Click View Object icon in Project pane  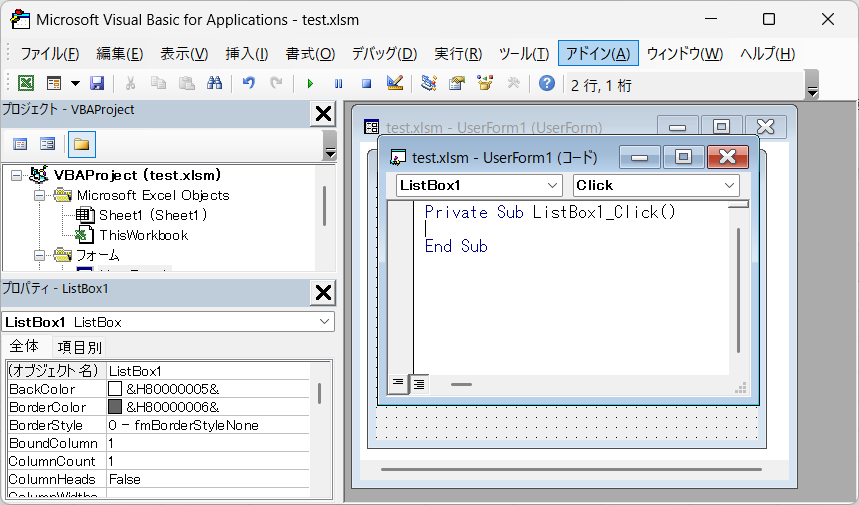pyautogui.click(x=48, y=144)
